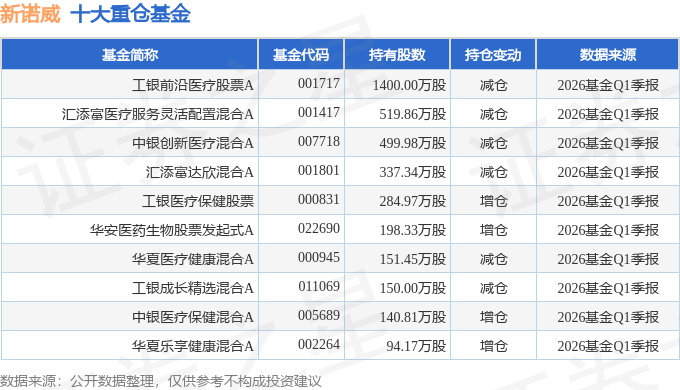The height and width of the screenshot is (390, 680).
Task: Select the holding 337.34万股
Action: (x=412, y=172)
